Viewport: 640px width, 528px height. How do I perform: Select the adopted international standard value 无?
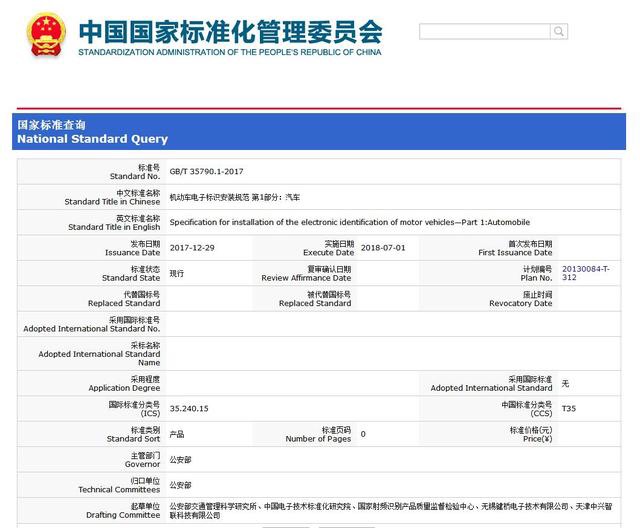tap(565, 383)
